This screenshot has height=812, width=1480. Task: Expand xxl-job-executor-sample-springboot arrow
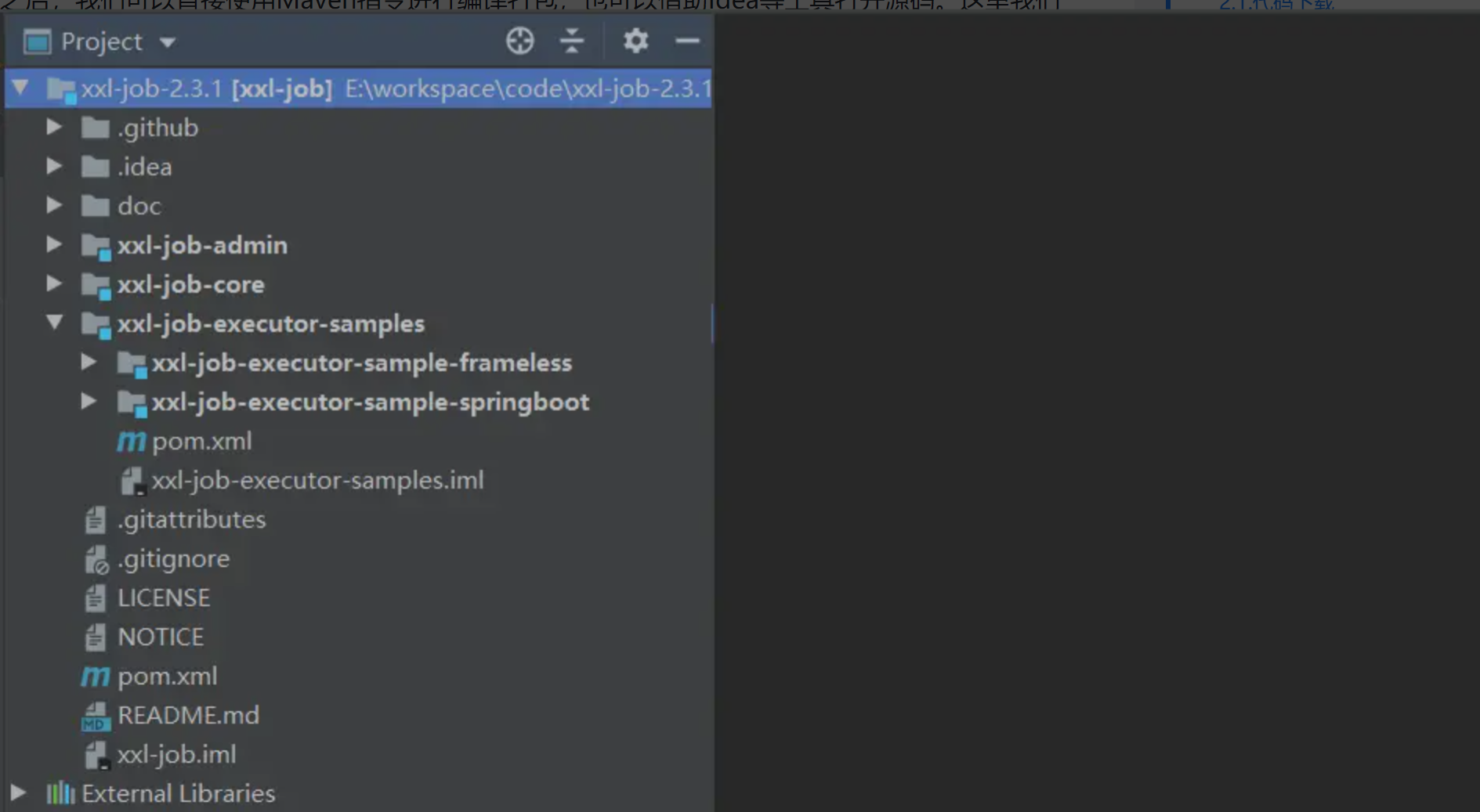point(89,401)
